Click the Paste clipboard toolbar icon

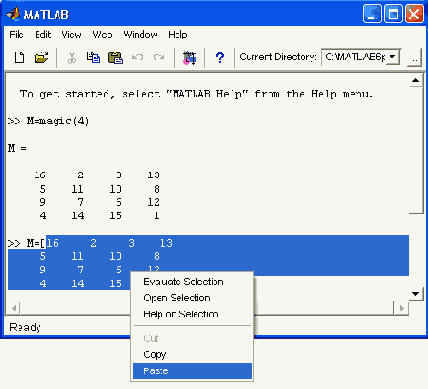click(x=115, y=57)
